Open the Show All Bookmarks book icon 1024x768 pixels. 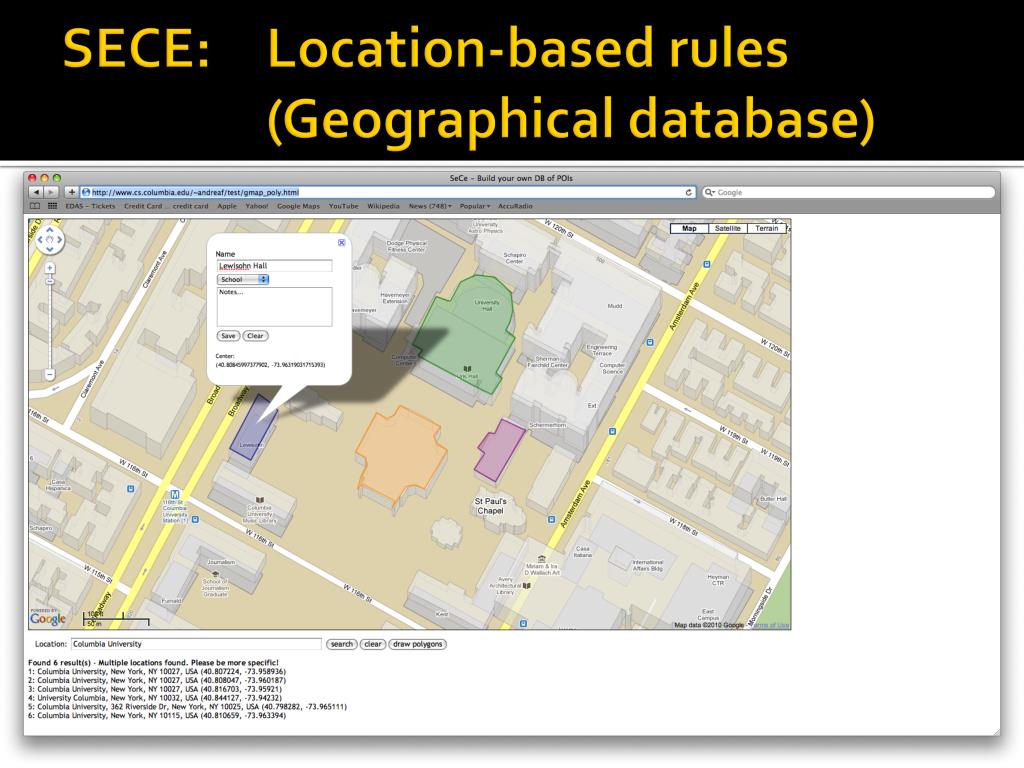35,206
